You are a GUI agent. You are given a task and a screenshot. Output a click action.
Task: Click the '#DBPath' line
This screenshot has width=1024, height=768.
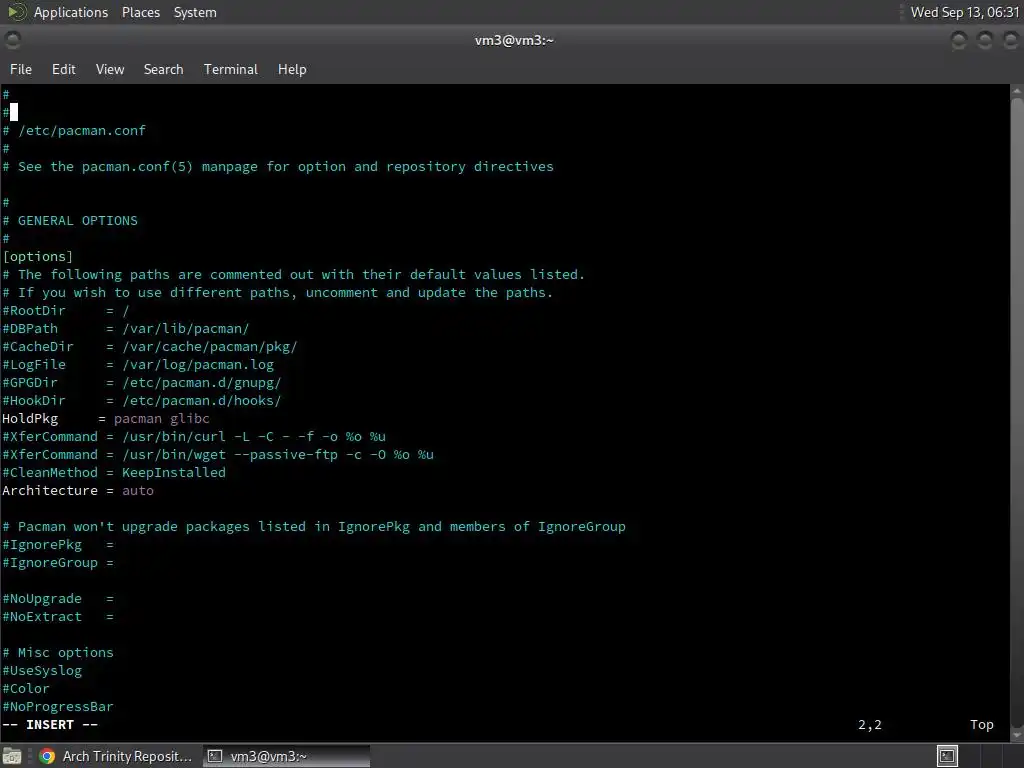[x=125, y=328]
